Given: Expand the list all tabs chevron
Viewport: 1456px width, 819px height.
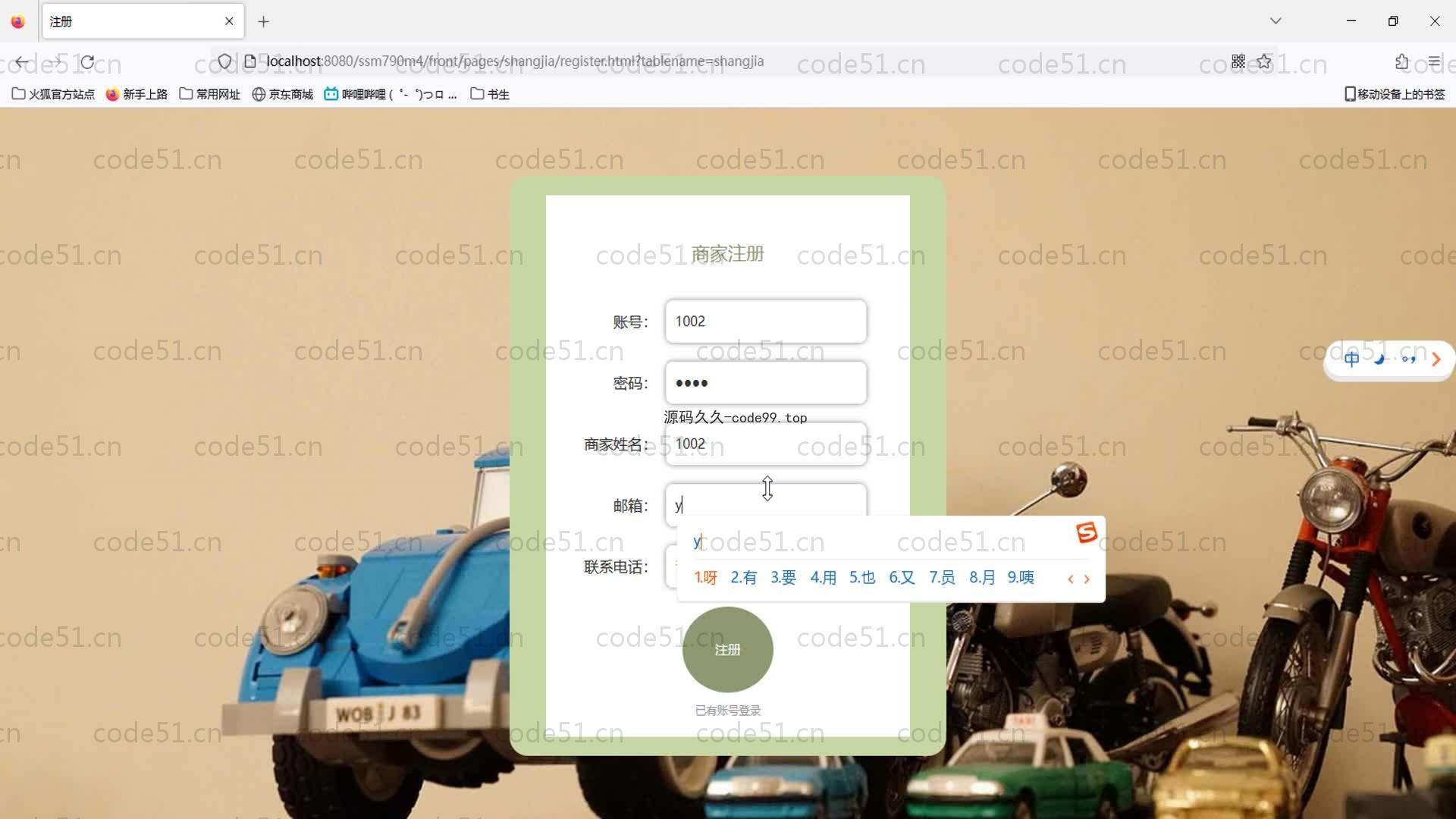Looking at the screenshot, I should (x=1276, y=21).
